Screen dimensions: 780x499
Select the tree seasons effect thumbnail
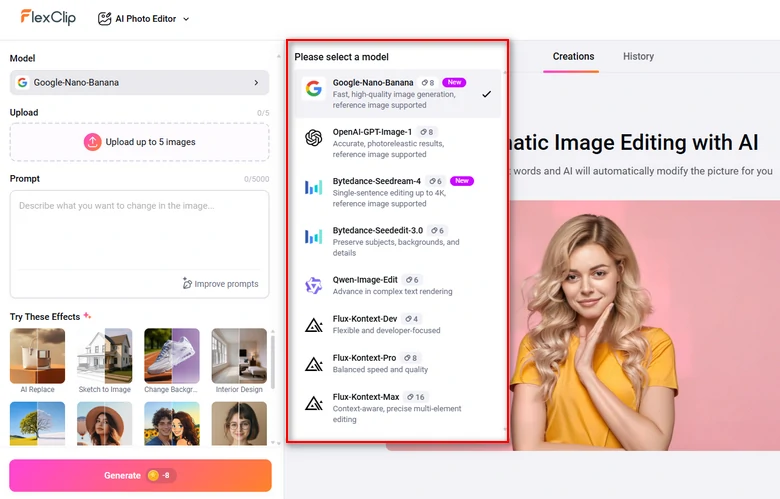tap(37, 423)
